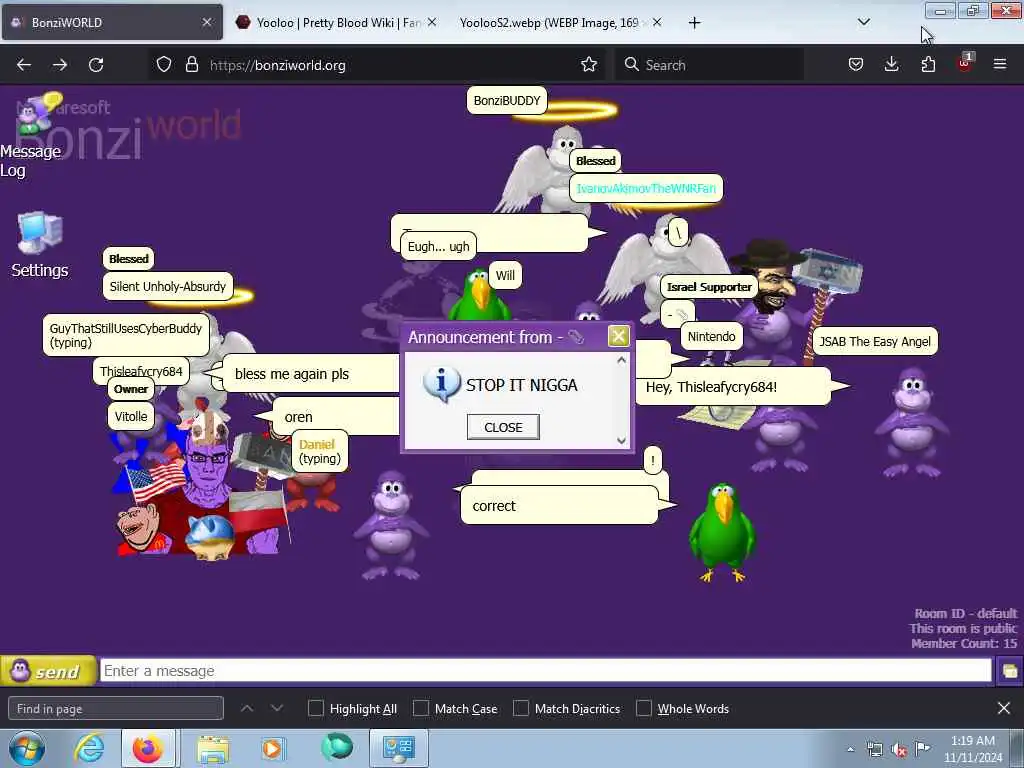Close the announcement with the X button
Viewport: 1024px width, 768px height.
pyautogui.click(x=618, y=336)
